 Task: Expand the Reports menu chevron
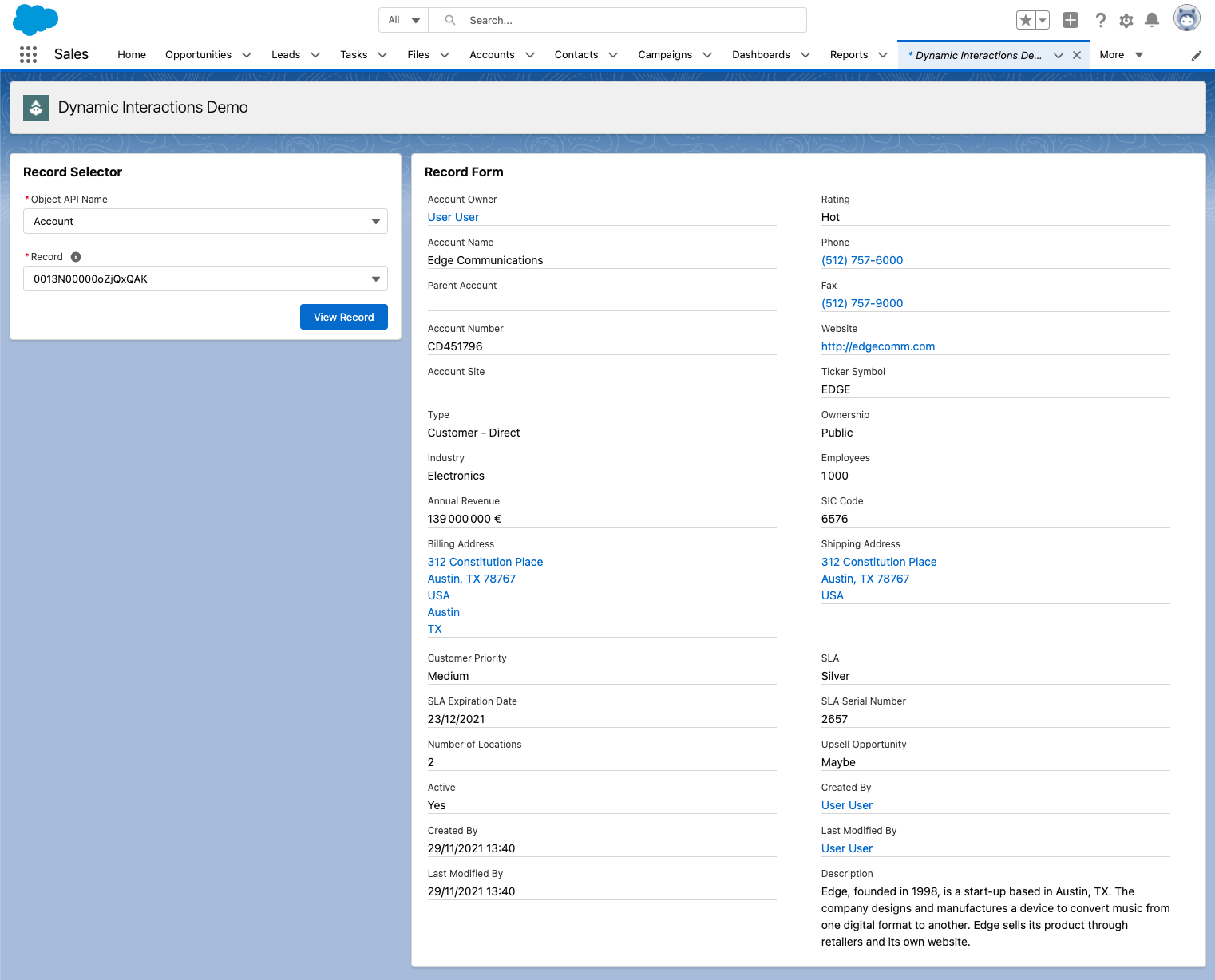pyautogui.click(x=883, y=55)
